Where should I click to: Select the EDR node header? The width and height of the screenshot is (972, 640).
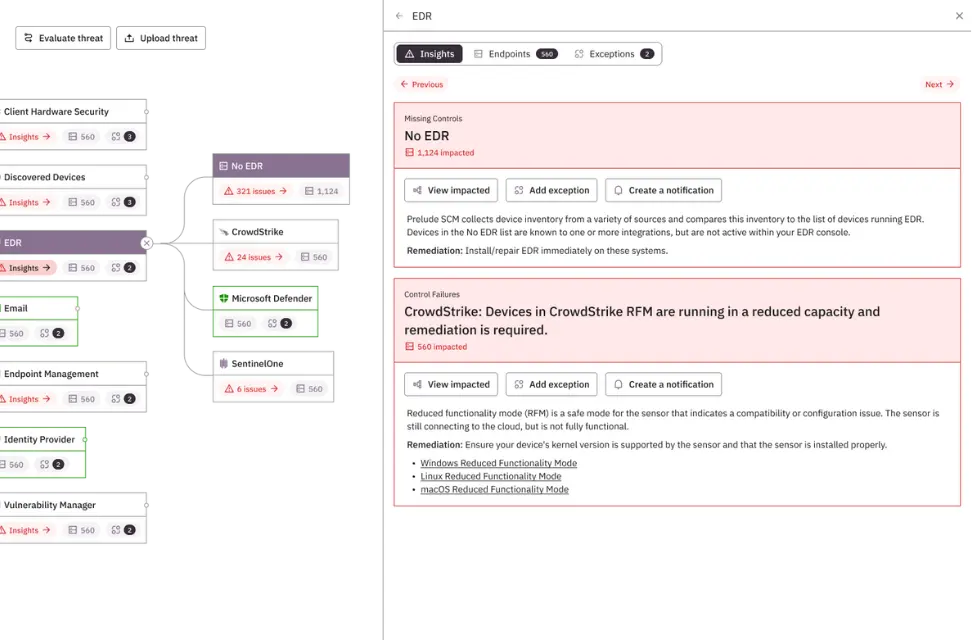70,243
